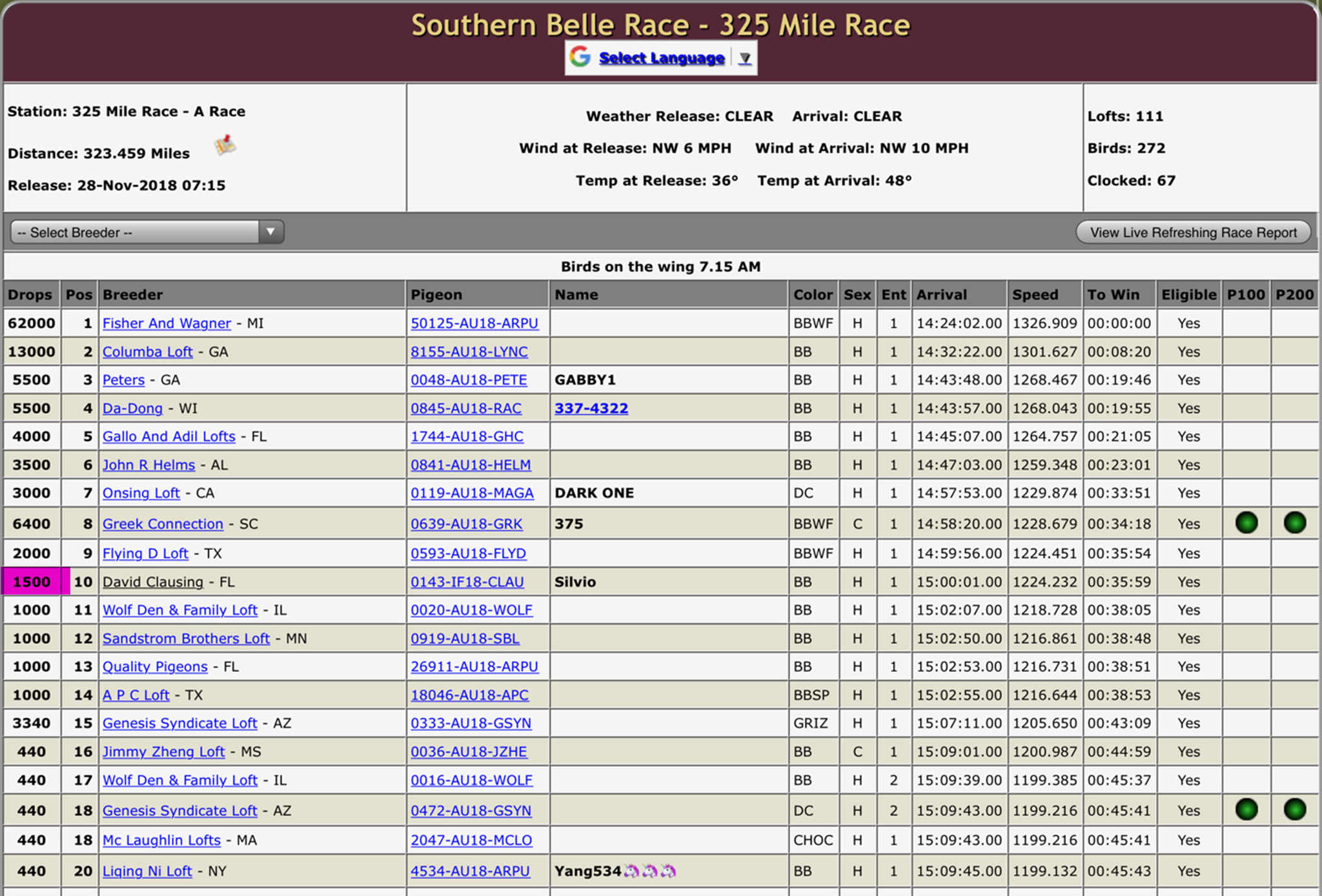Click the Speed column header
The height and width of the screenshot is (896, 1322).
(1035, 295)
